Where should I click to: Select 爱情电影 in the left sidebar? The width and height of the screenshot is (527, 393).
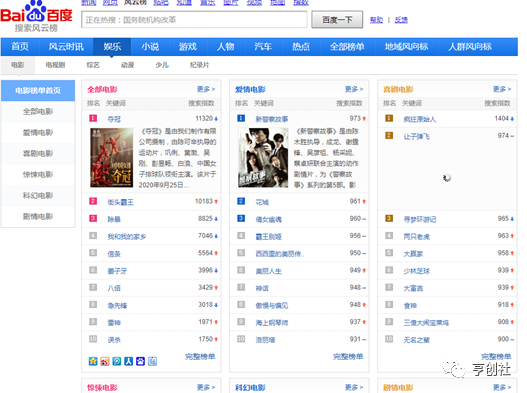(x=38, y=133)
